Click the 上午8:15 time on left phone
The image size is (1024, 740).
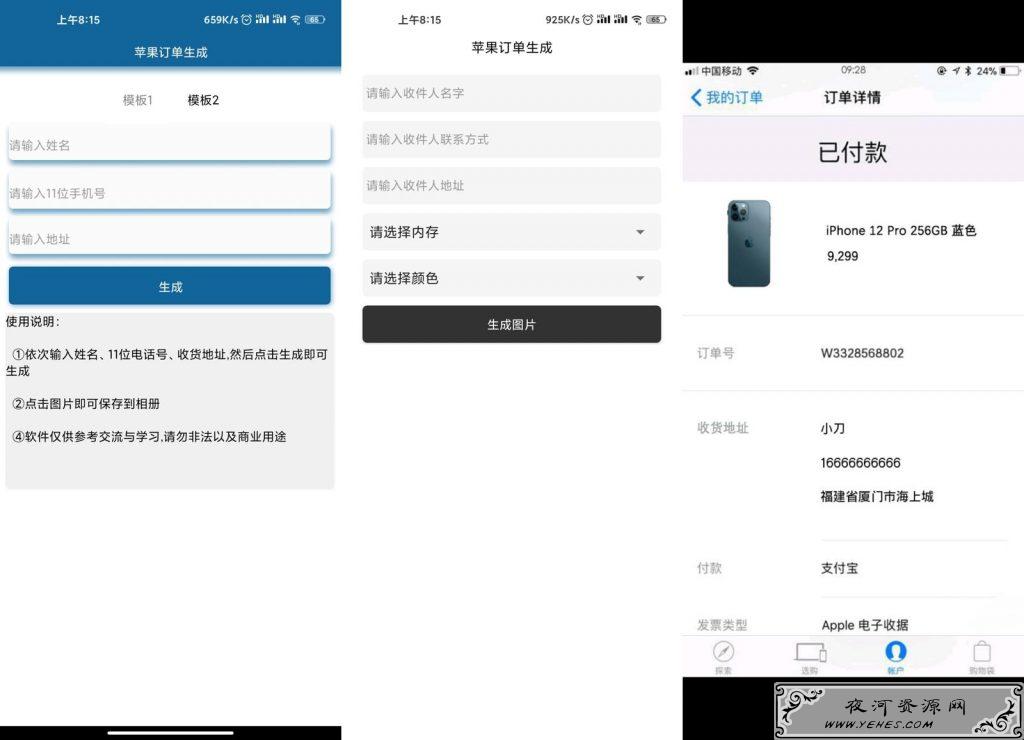78,20
